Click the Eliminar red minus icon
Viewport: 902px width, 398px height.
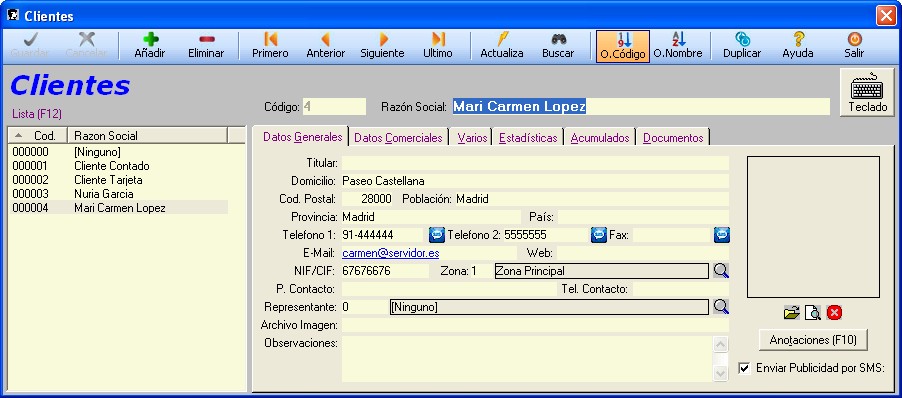pyautogui.click(x=206, y=39)
